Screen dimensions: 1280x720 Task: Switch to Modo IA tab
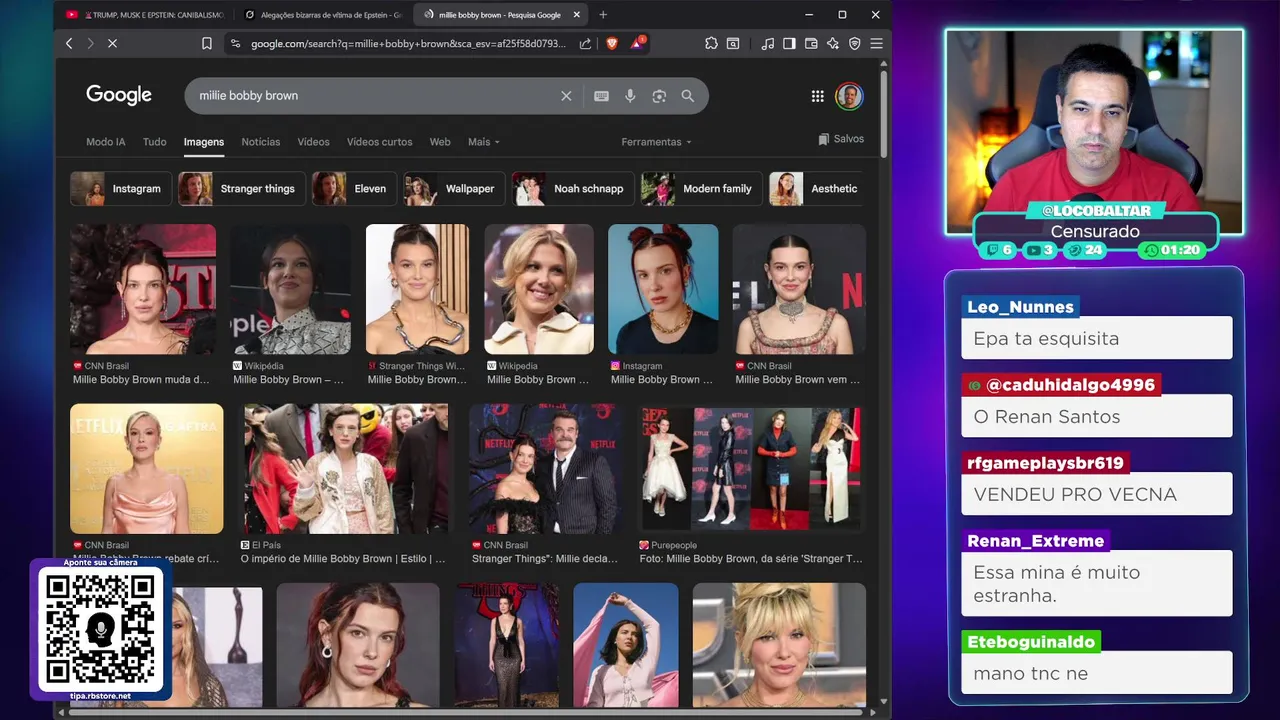pos(106,142)
